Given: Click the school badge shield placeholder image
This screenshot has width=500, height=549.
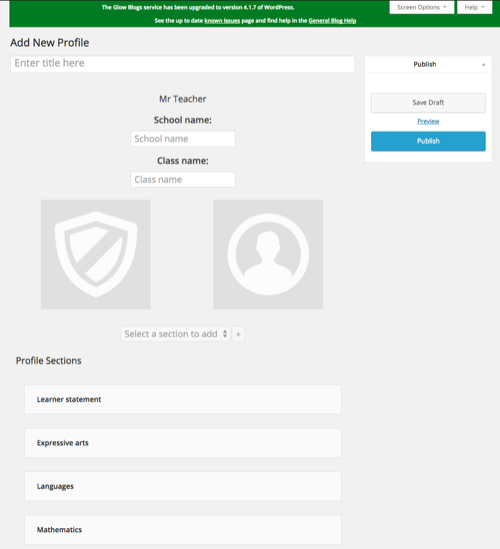Looking at the screenshot, I should pyautogui.click(x=96, y=255).
